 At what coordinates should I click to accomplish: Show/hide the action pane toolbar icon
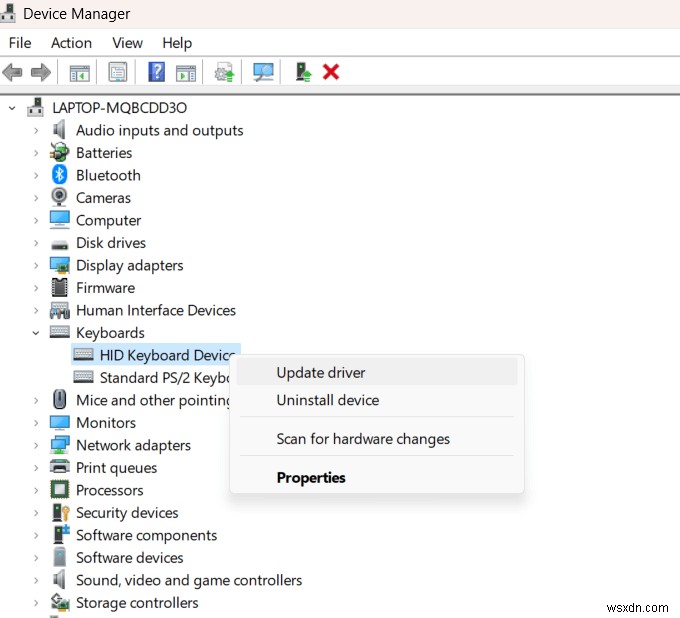(x=186, y=72)
